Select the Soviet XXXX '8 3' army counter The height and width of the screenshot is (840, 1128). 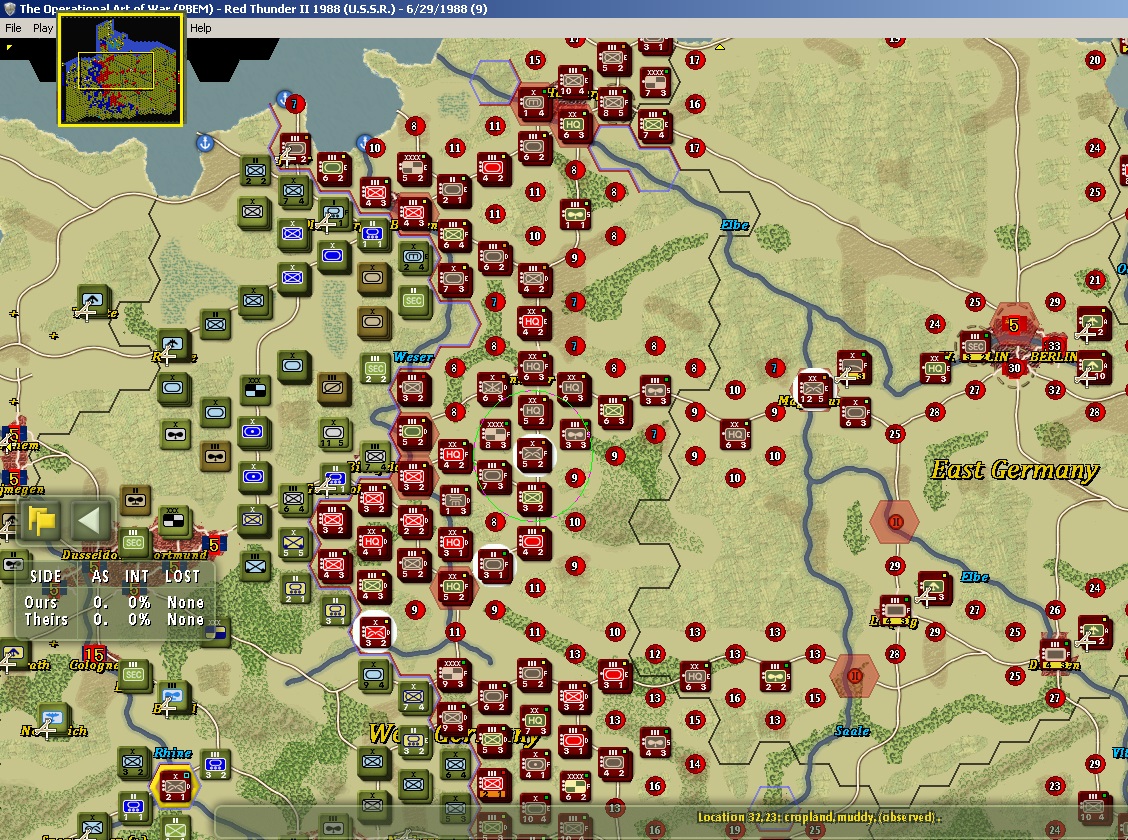(495, 435)
